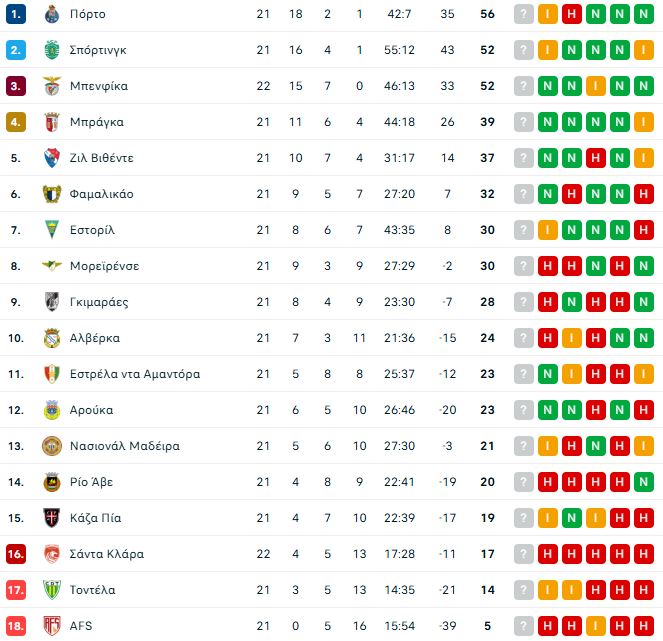Click the Πόρτο club crest

(x=52, y=14)
